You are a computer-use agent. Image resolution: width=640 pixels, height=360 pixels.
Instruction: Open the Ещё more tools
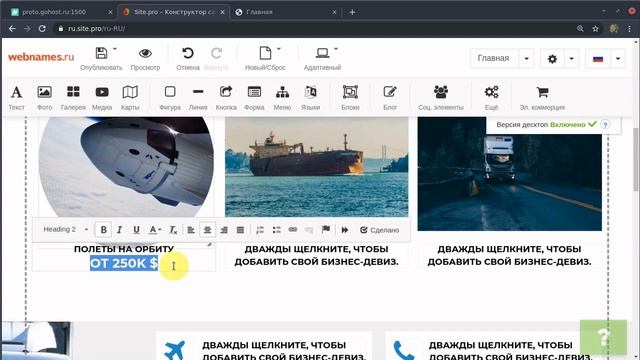tap(491, 98)
